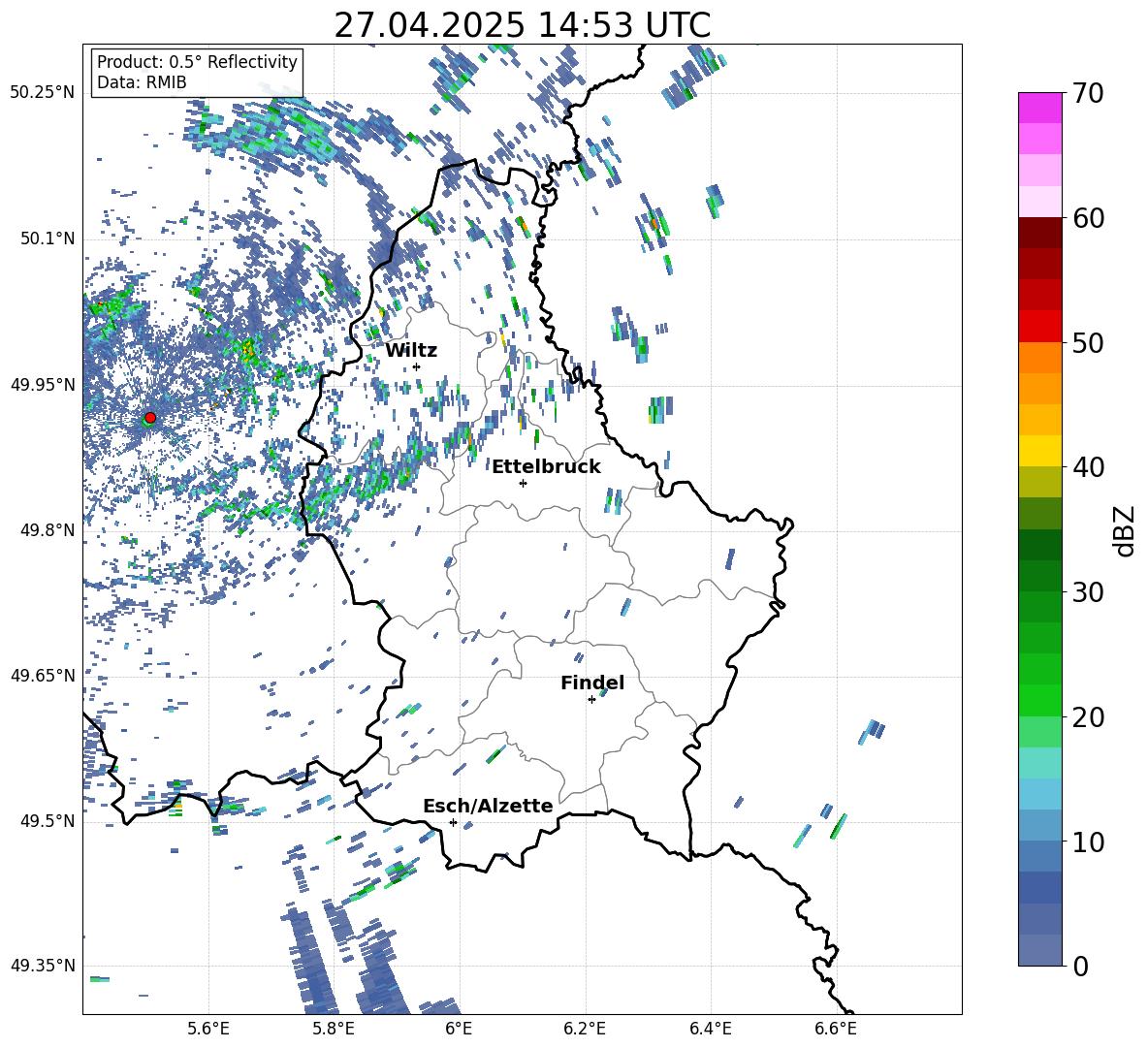Image resolution: width=1148 pixels, height=1048 pixels.
Task: Pick the bright green swatch at 20 dBZ
Action: pos(1039,700)
